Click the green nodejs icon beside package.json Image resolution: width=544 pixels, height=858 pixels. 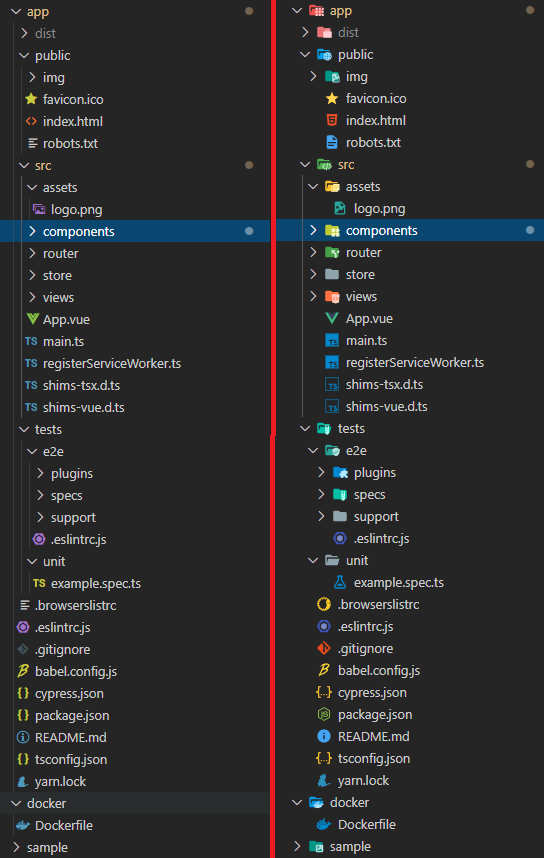point(324,714)
